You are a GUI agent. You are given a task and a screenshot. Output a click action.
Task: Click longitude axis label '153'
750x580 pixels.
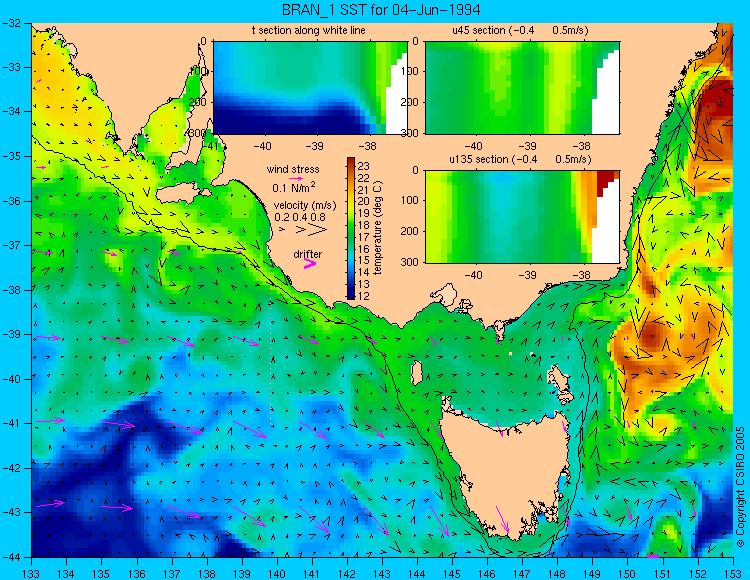(733, 573)
